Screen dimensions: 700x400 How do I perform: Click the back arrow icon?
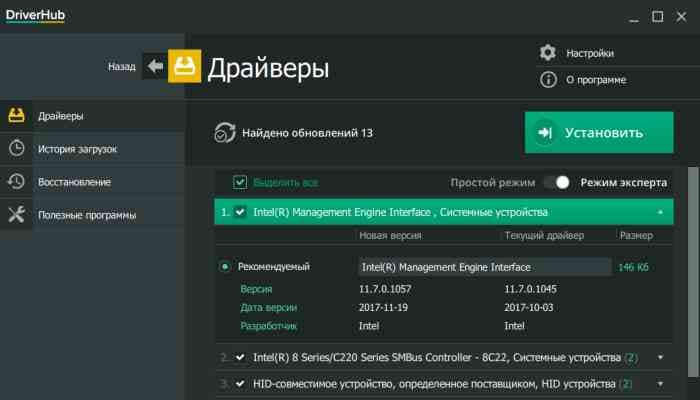[155, 67]
